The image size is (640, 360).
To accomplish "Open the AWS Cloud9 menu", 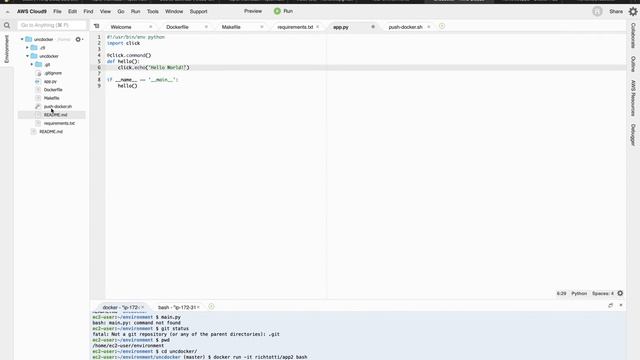I will (x=32, y=11).
